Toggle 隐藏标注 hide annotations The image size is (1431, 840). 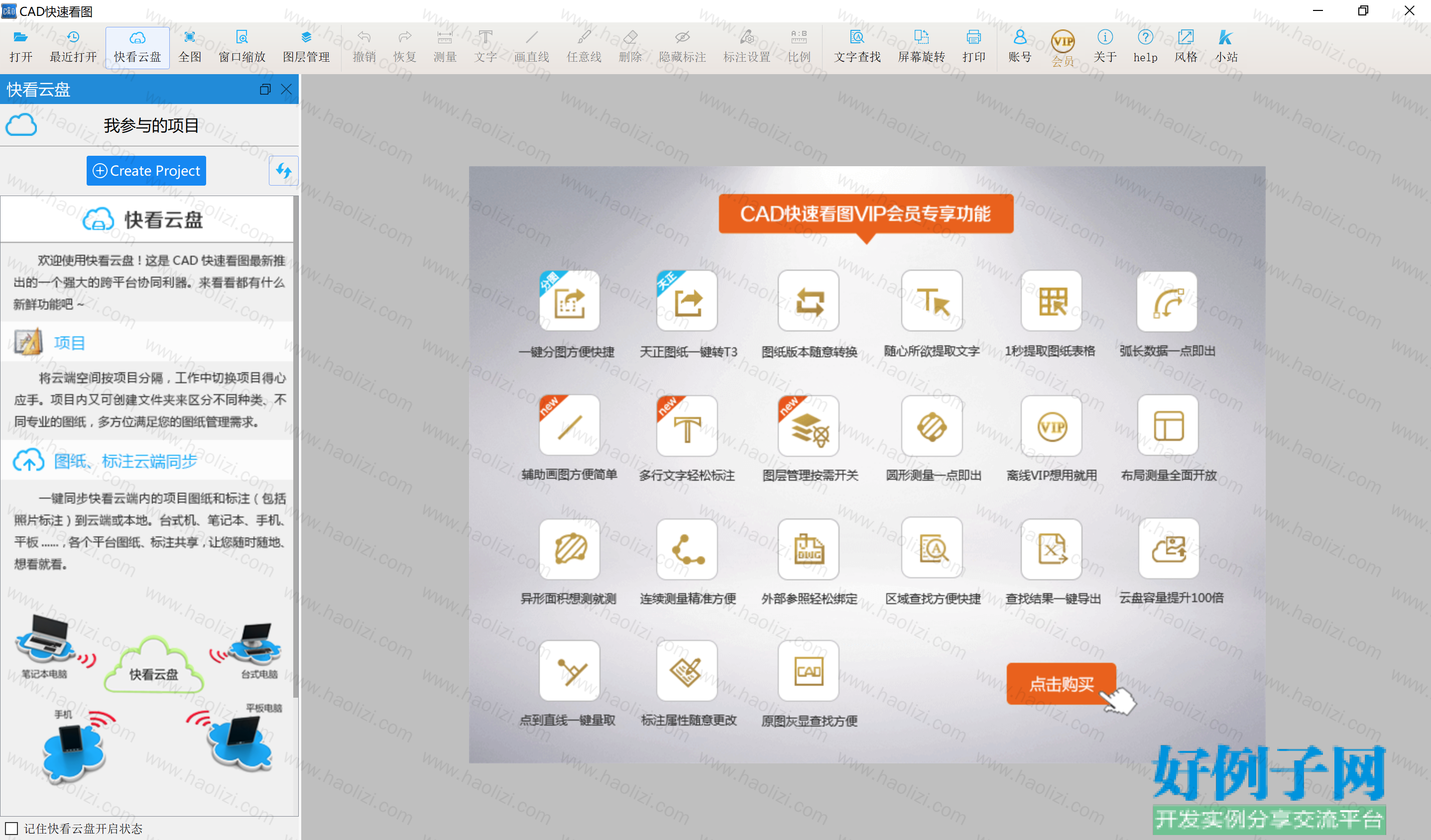click(x=683, y=47)
